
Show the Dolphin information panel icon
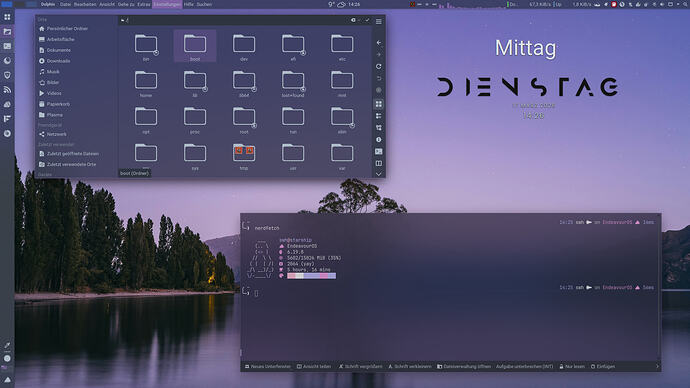point(378,139)
